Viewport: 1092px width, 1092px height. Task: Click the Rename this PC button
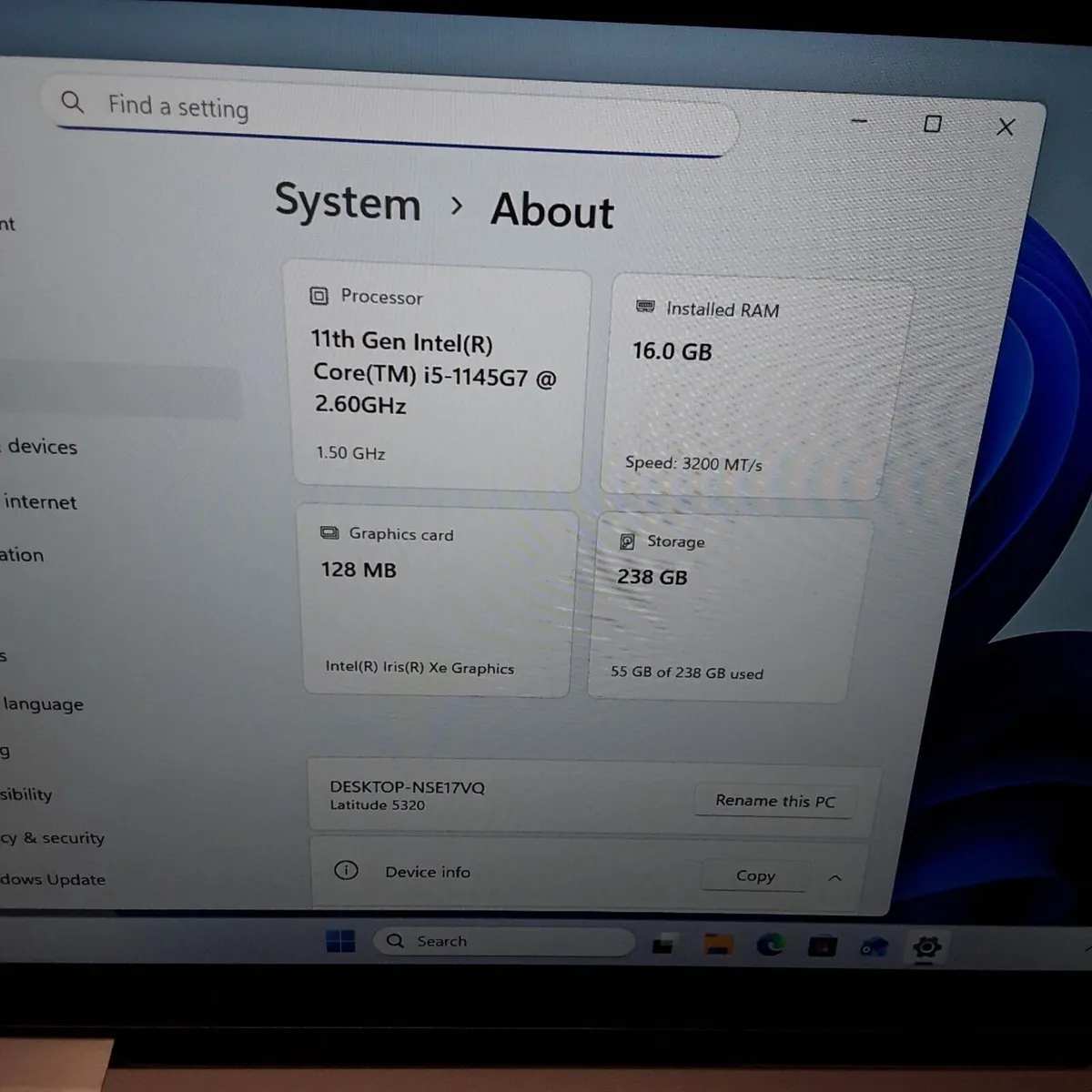click(774, 801)
